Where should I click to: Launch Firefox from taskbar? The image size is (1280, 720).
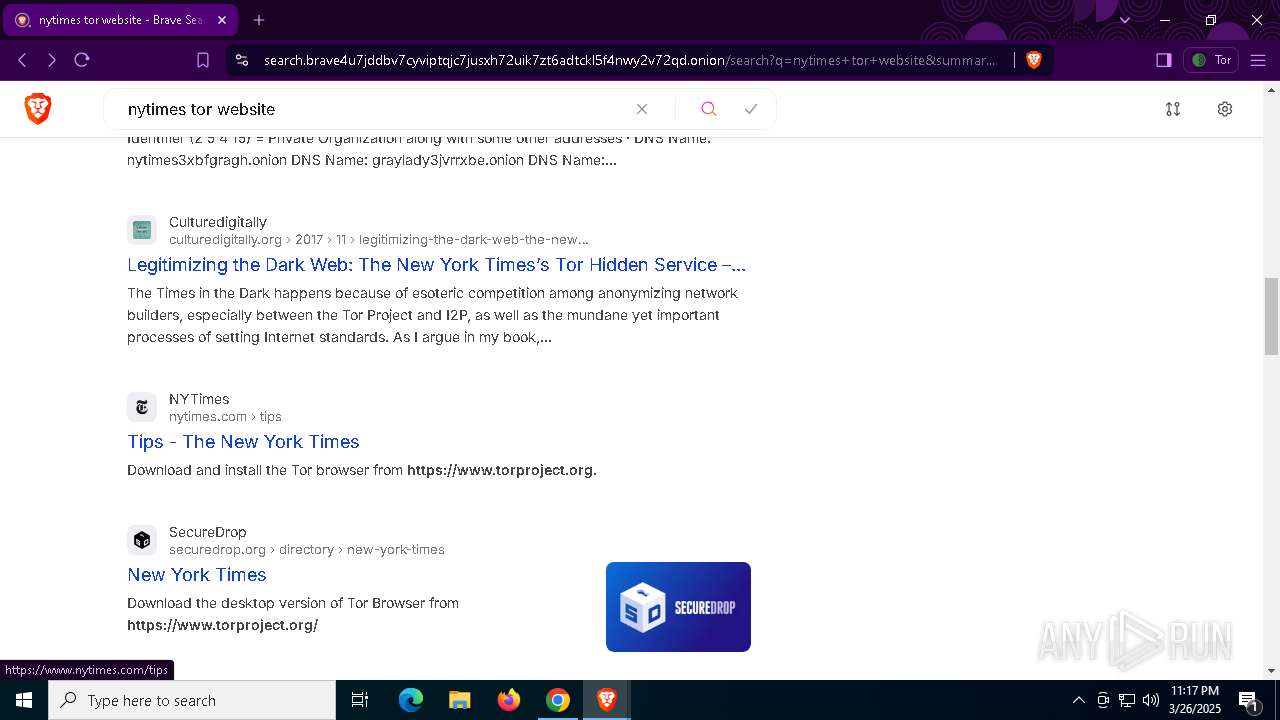(508, 700)
